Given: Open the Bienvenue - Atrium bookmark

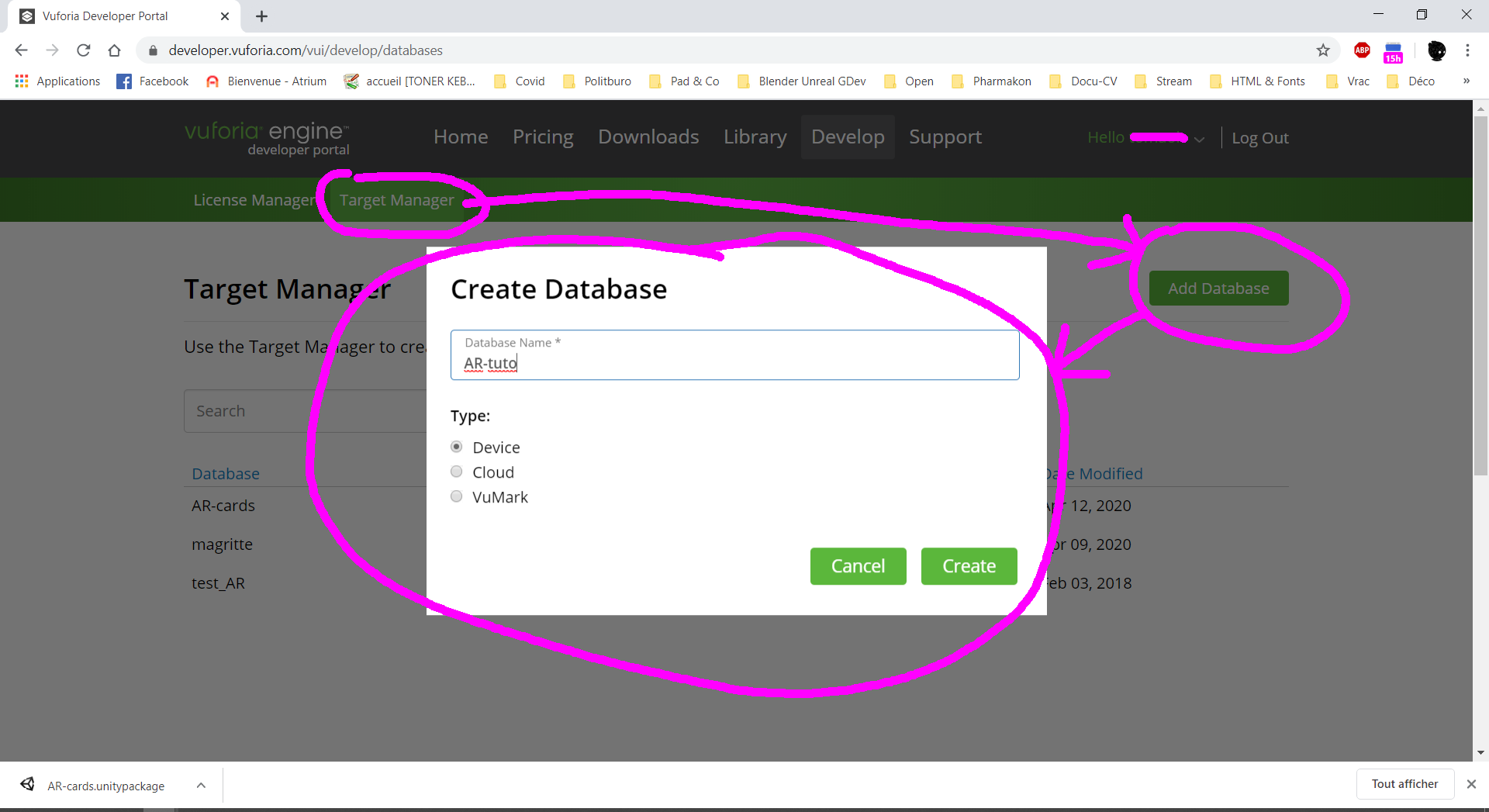Looking at the screenshot, I should click(266, 81).
